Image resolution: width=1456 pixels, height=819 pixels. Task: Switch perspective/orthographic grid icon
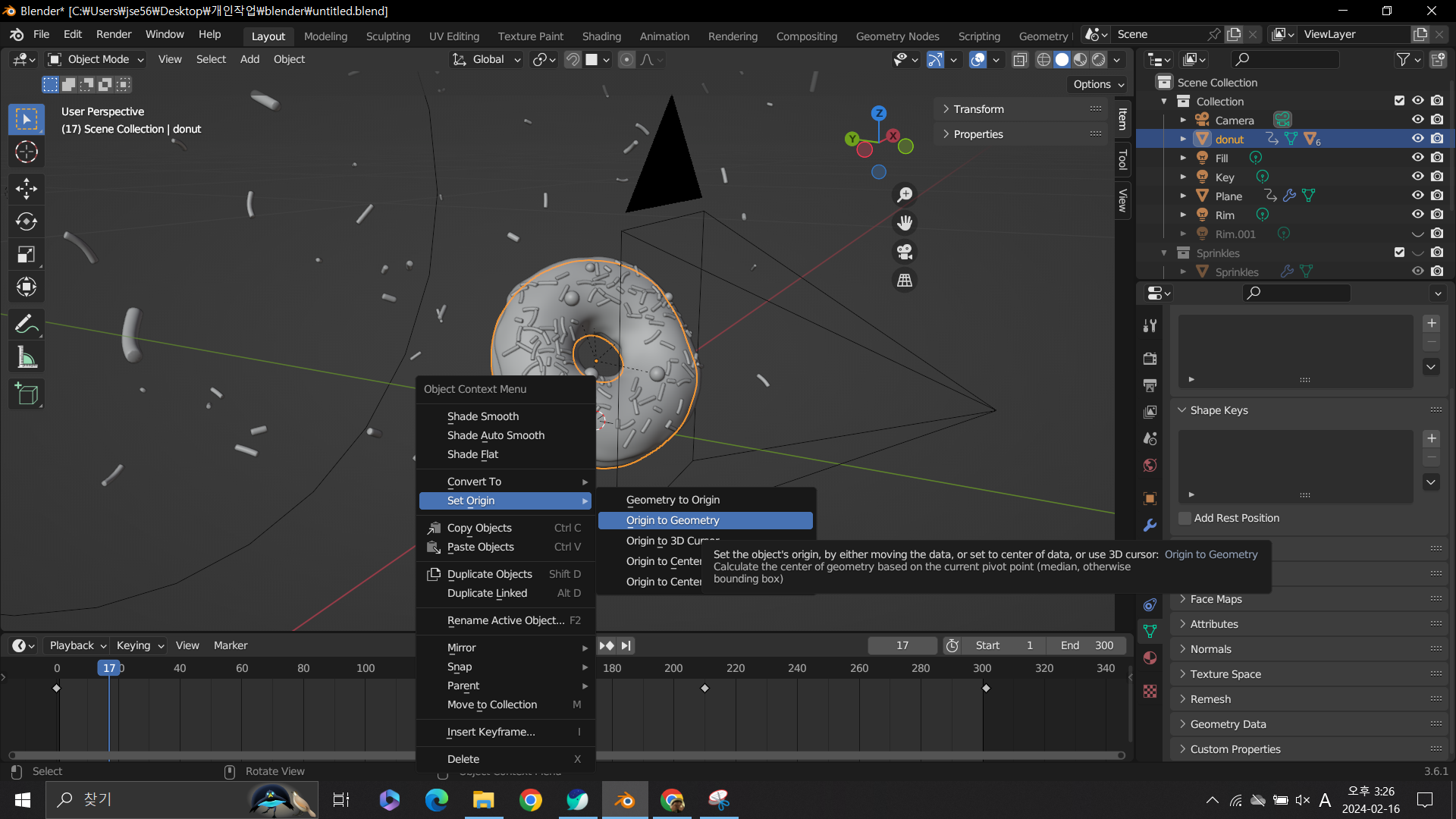[x=905, y=281]
